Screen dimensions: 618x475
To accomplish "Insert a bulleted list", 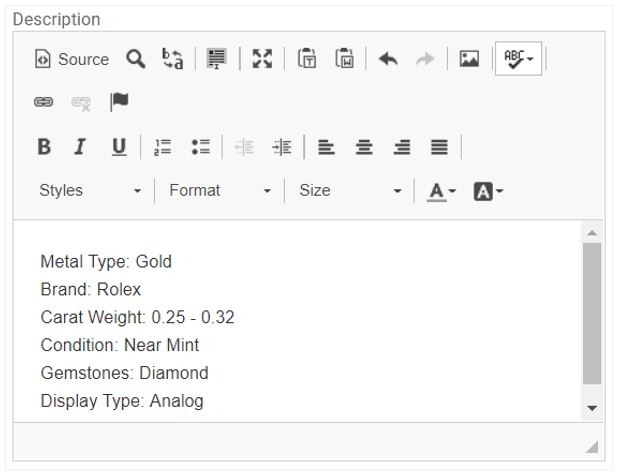I will click(x=201, y=147).
